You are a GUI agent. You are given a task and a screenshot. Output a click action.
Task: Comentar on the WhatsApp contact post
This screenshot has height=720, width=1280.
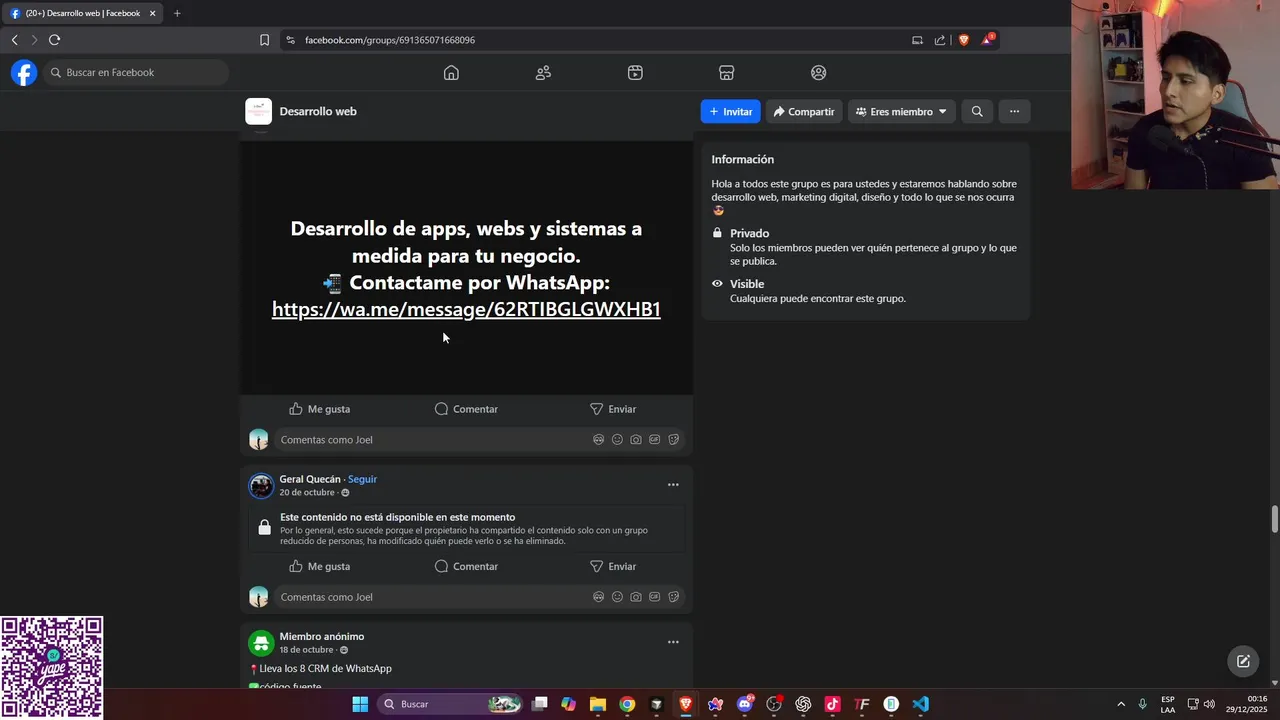tap(466, 409)
